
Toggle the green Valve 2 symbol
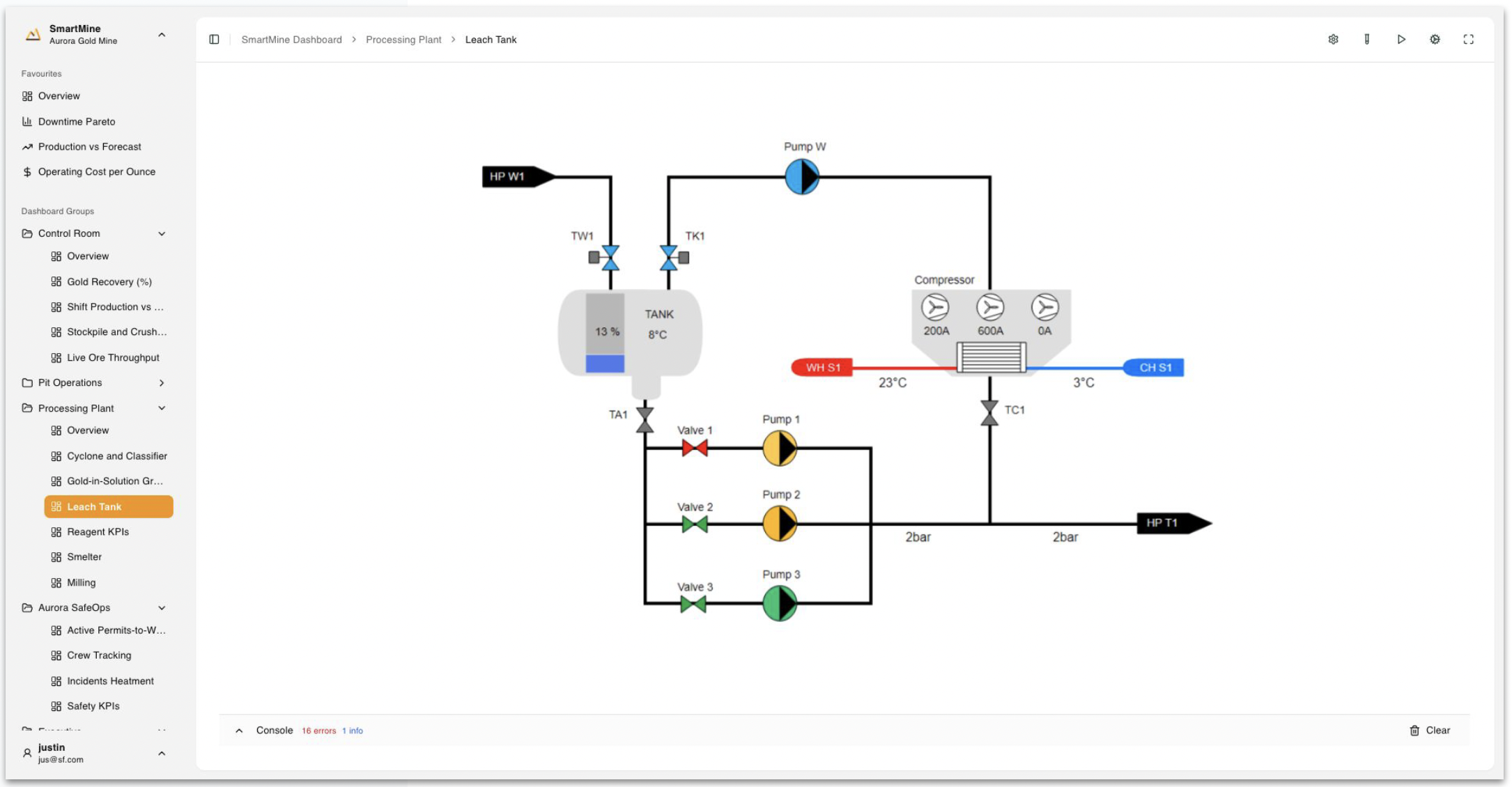(x=694, y=524)
